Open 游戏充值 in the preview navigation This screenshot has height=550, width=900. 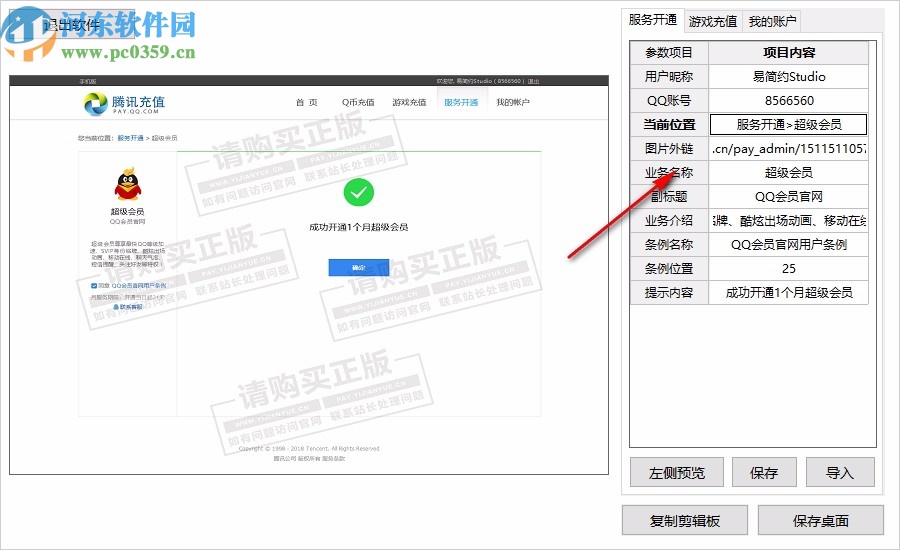[x=409, y=102]
